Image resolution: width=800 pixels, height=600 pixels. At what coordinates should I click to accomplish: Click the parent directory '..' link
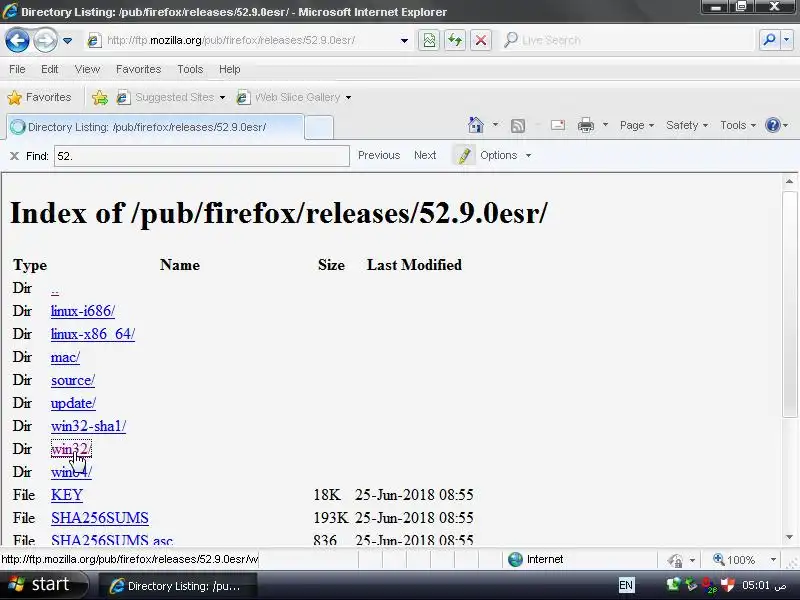55,289
